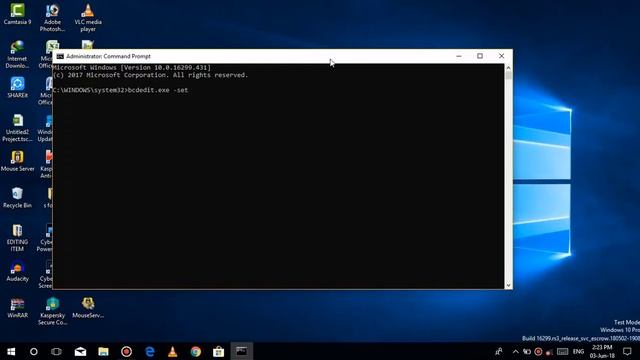Minimize the Command Prompt window
Screen dimensions: 640x360
click(459, 56)
